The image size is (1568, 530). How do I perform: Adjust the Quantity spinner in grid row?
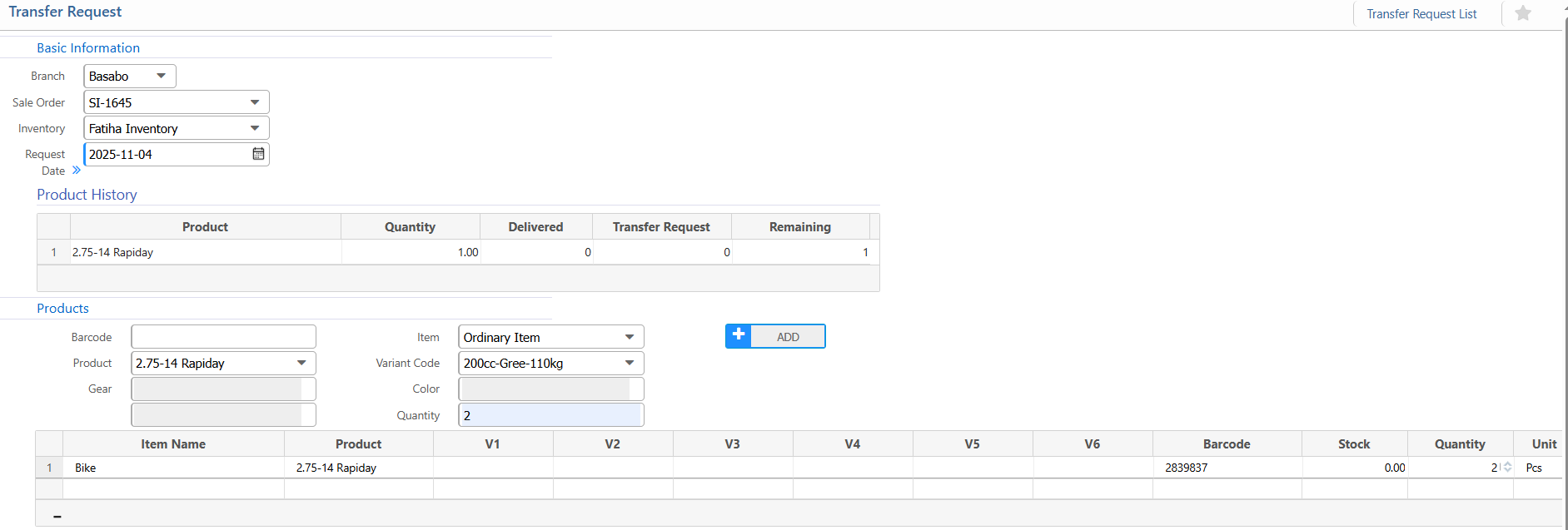coord(1507,468)
